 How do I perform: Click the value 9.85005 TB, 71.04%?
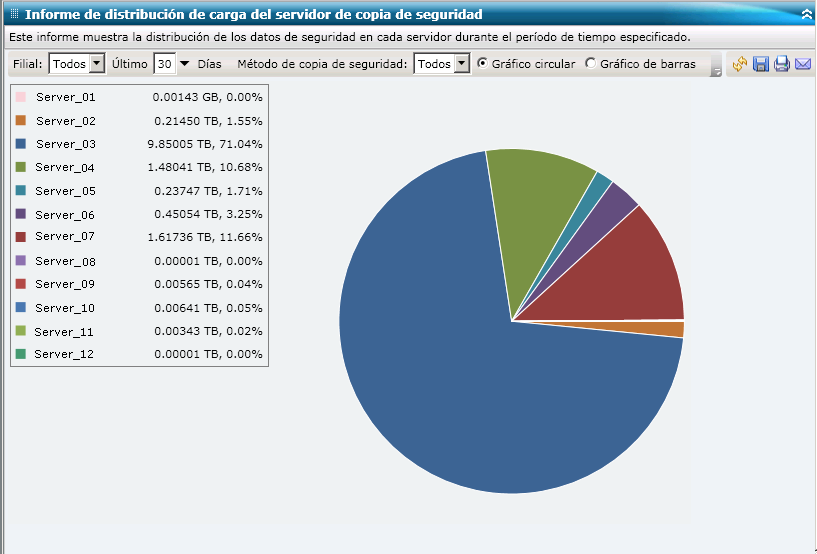205,144
